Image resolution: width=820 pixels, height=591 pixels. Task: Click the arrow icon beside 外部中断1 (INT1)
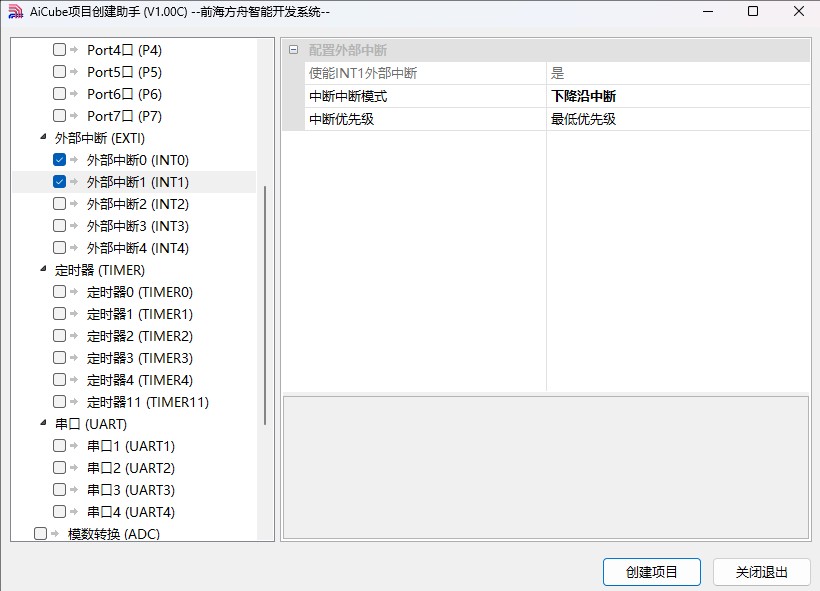[74, 181]
